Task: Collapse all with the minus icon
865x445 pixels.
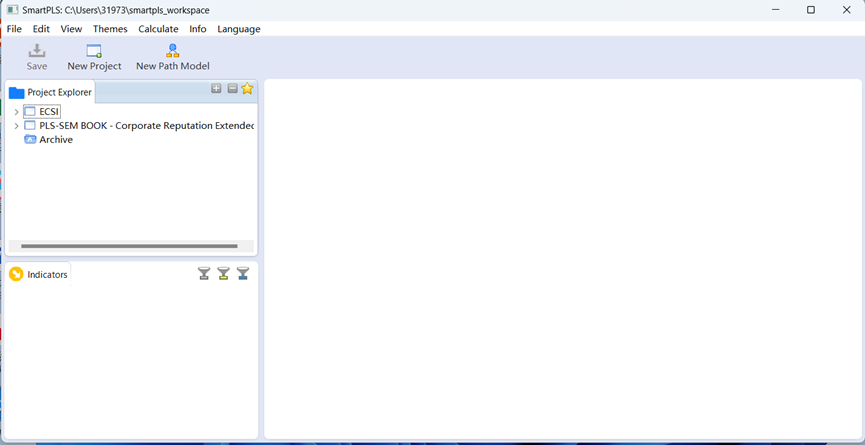Action: tap(232, 89)
